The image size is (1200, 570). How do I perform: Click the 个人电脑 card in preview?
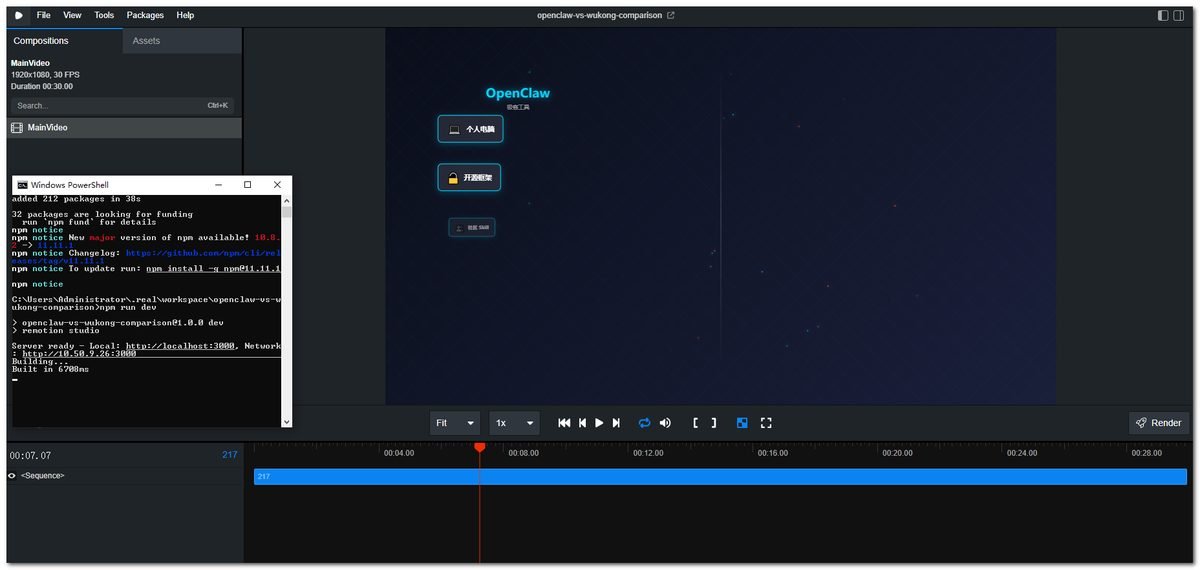[470, 129]
